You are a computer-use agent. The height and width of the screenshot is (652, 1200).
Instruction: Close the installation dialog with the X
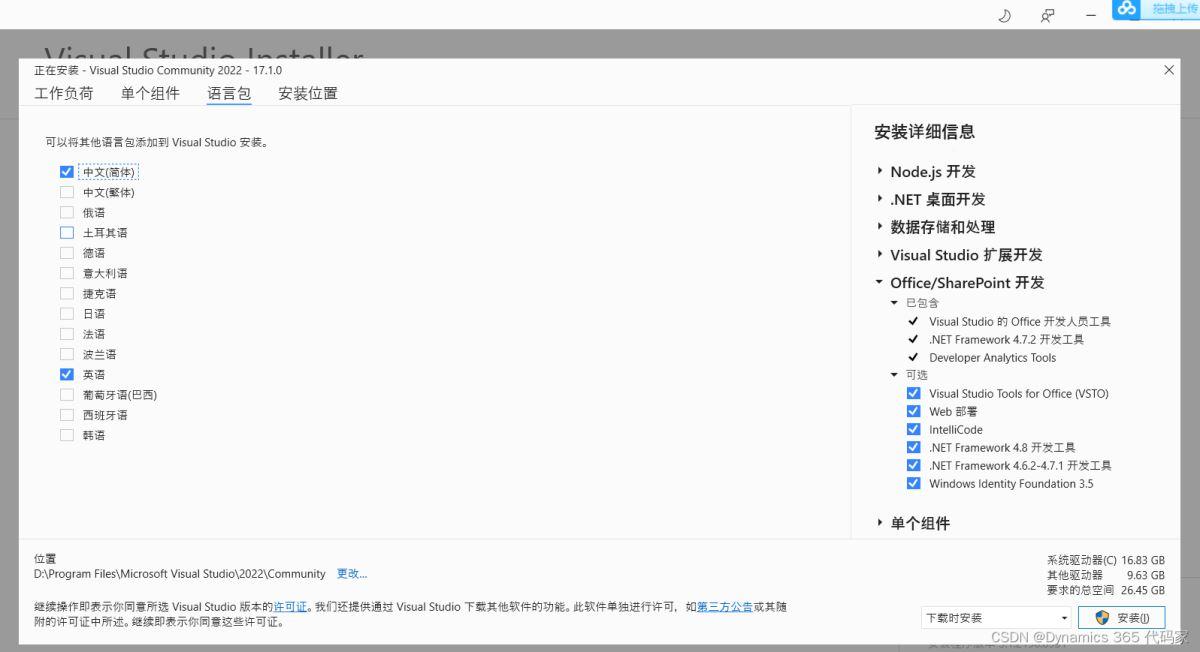[1169, 70]
